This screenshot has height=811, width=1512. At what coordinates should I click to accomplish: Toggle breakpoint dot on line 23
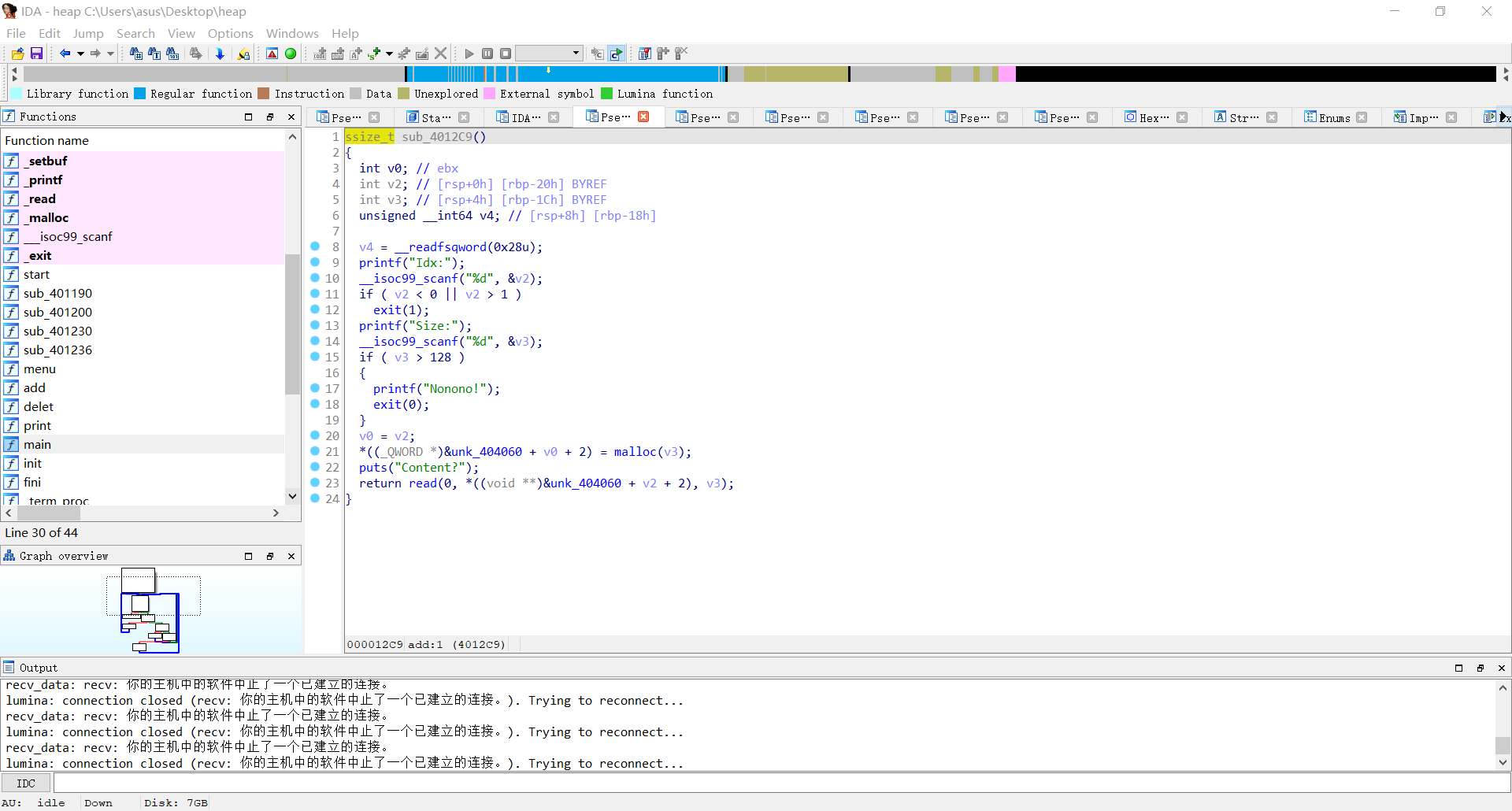[315, 483]
